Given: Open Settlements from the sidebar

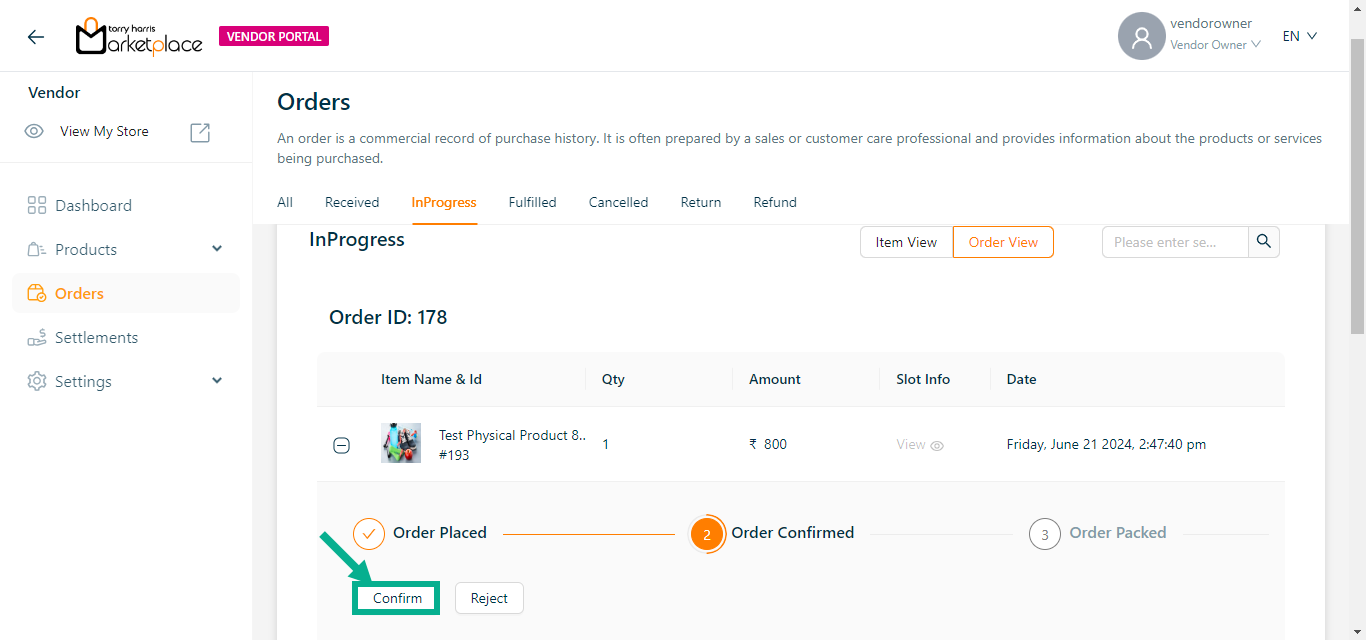Looking at the screenshot, I should click(x=96, y=338).
